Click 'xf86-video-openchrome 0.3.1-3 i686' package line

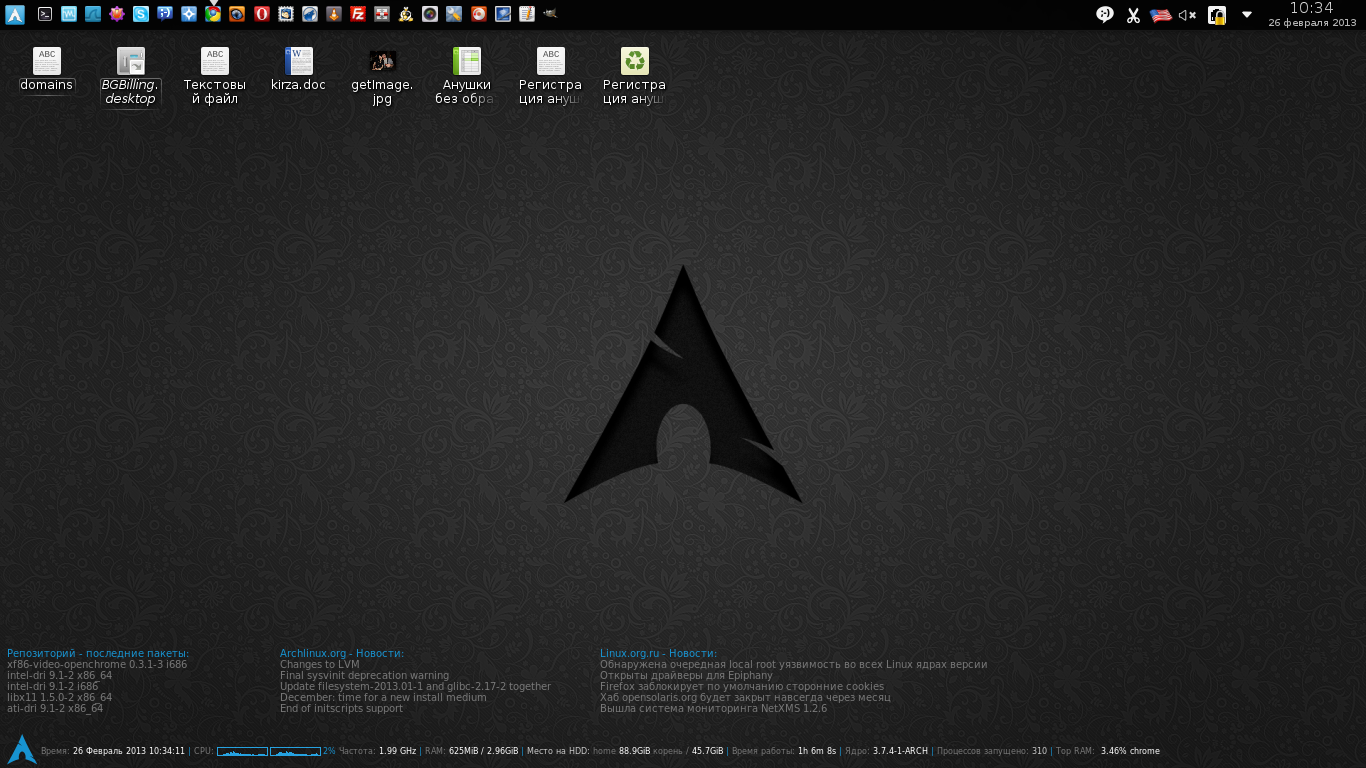point(97,664)
